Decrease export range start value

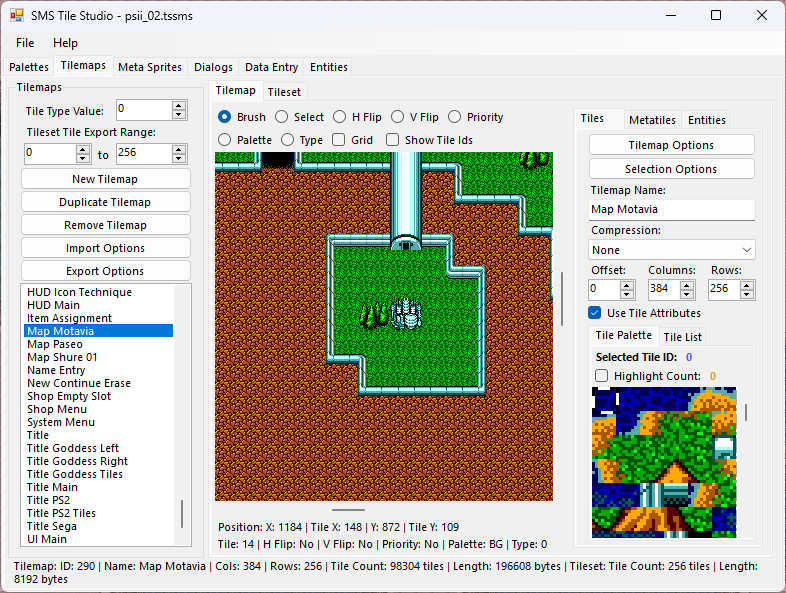pyautogui.click(x=83, y=158)
